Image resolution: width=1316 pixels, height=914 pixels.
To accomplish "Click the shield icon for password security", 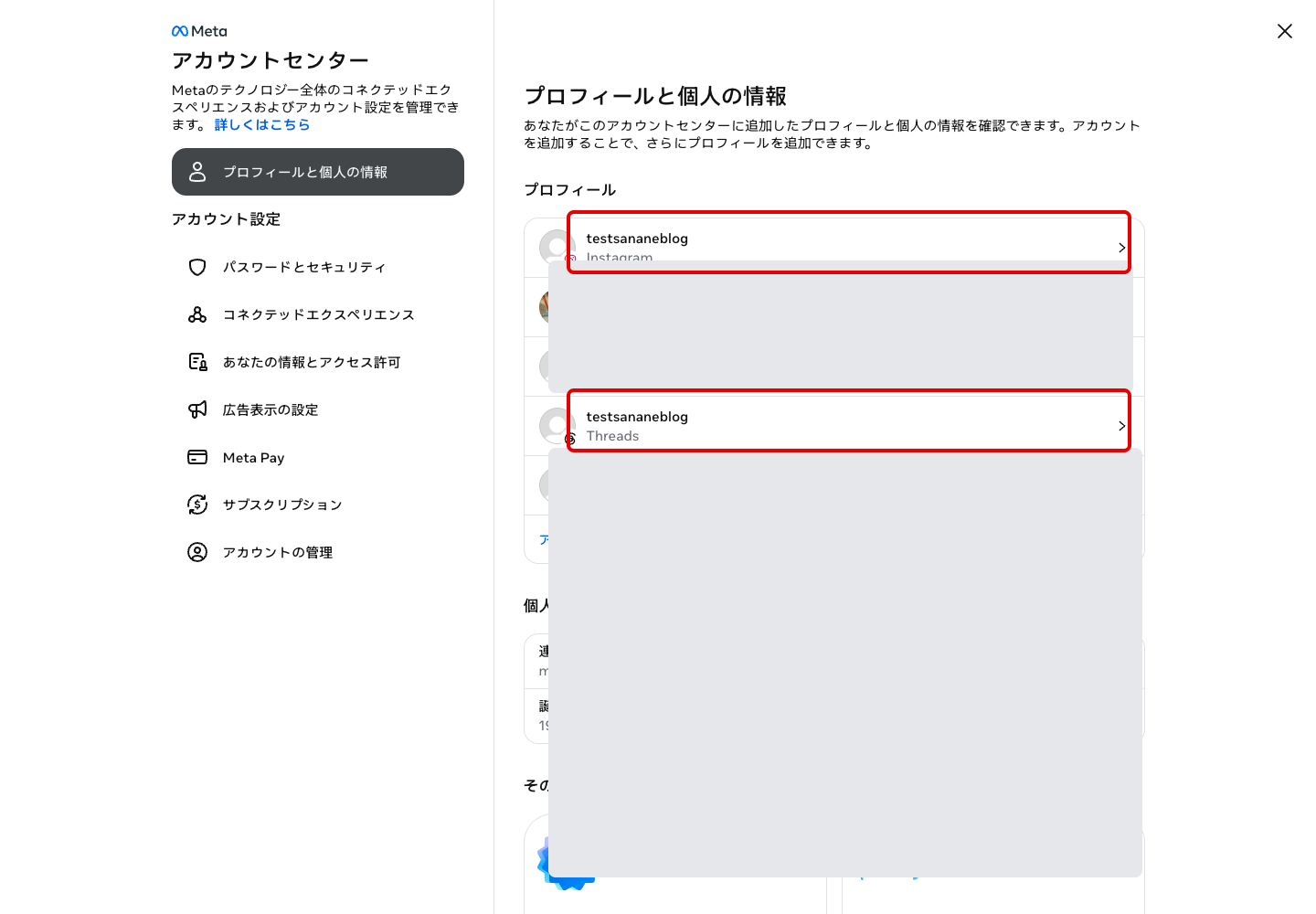I will tap(197, 267).
